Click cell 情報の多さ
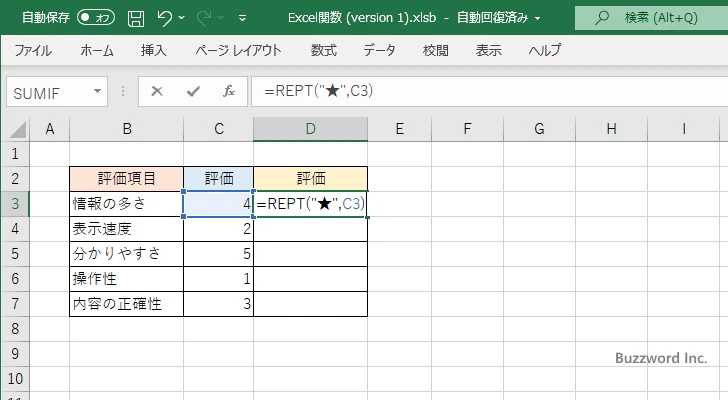The height and width of the screenshot is (400, 728). pyautogui.click(x=127, y=204)
